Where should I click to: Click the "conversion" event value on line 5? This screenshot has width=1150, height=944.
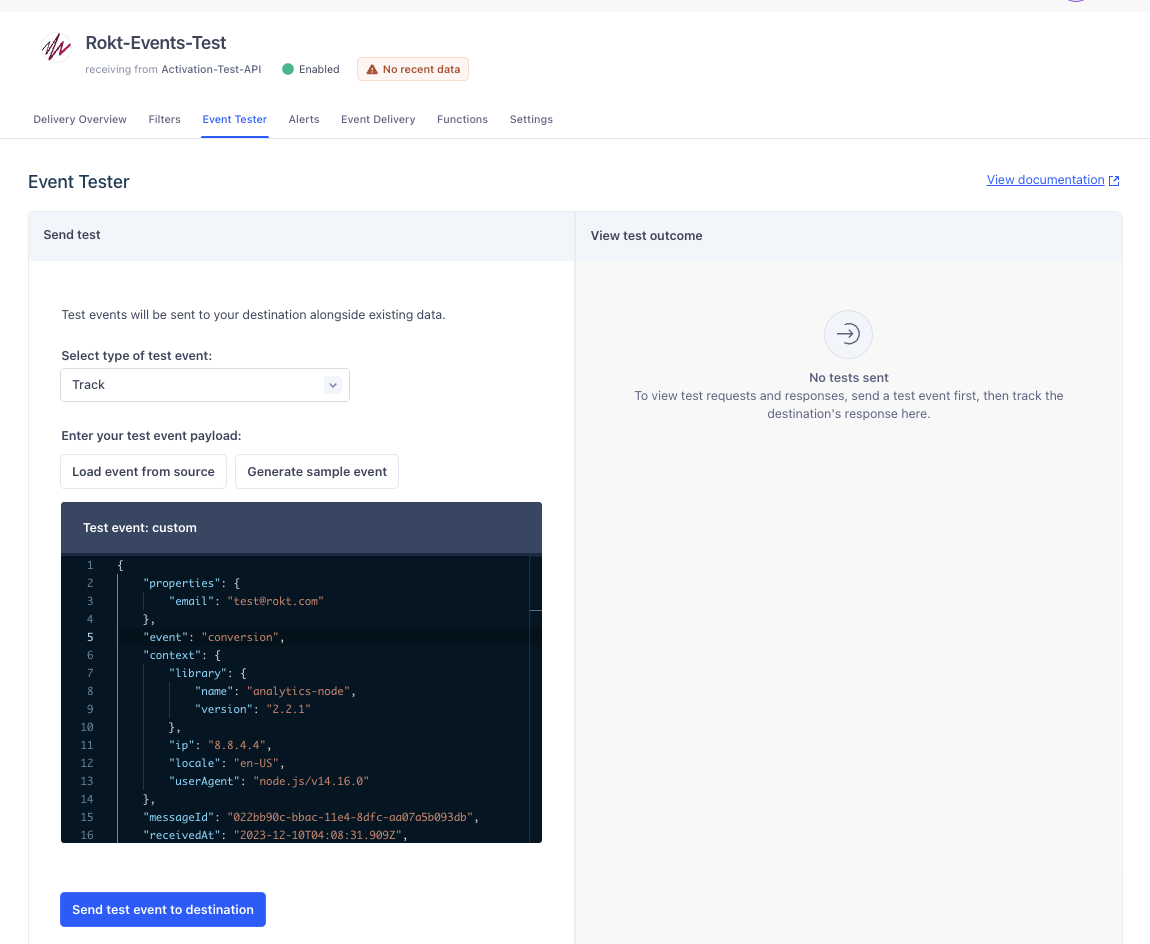pos(240,637)
